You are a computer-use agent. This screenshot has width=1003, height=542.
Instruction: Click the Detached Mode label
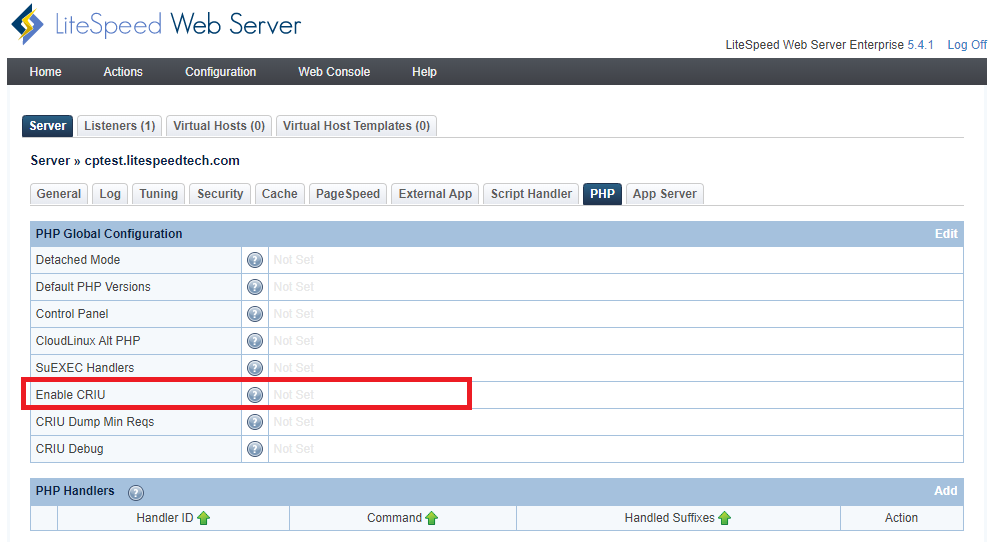(x=78, y=260)
